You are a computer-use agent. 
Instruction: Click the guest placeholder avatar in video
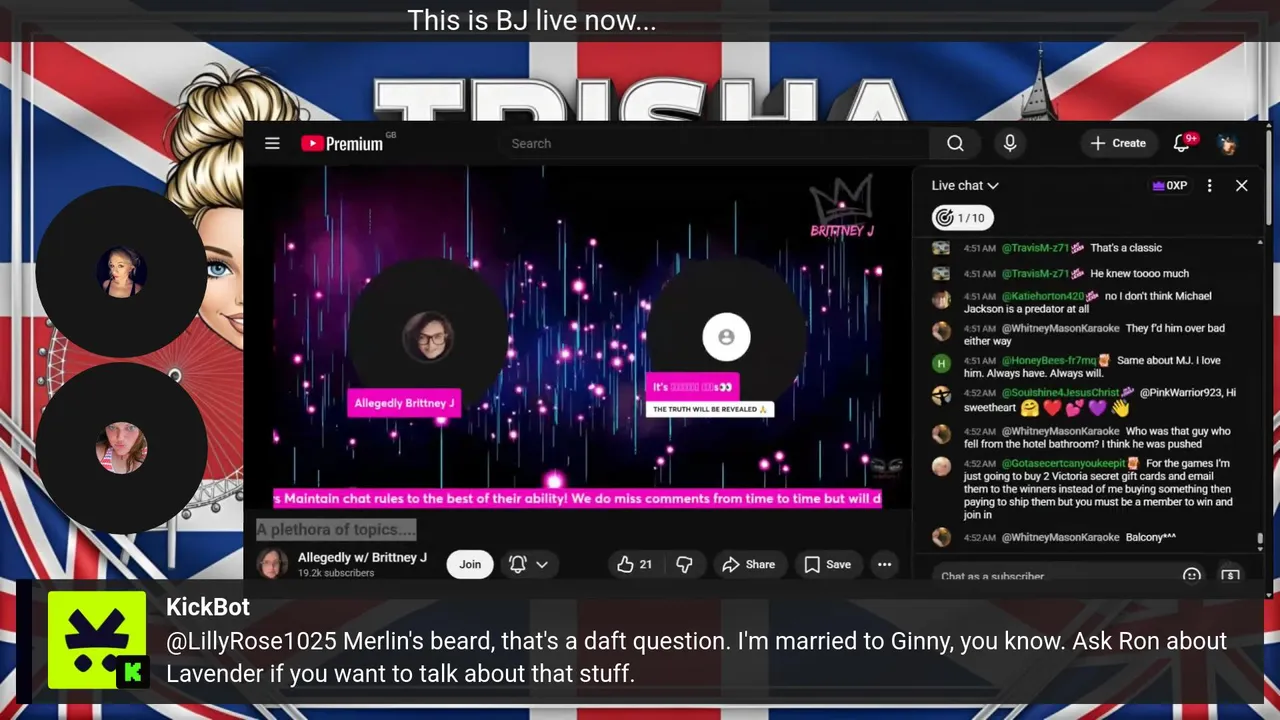coord(726,337)
